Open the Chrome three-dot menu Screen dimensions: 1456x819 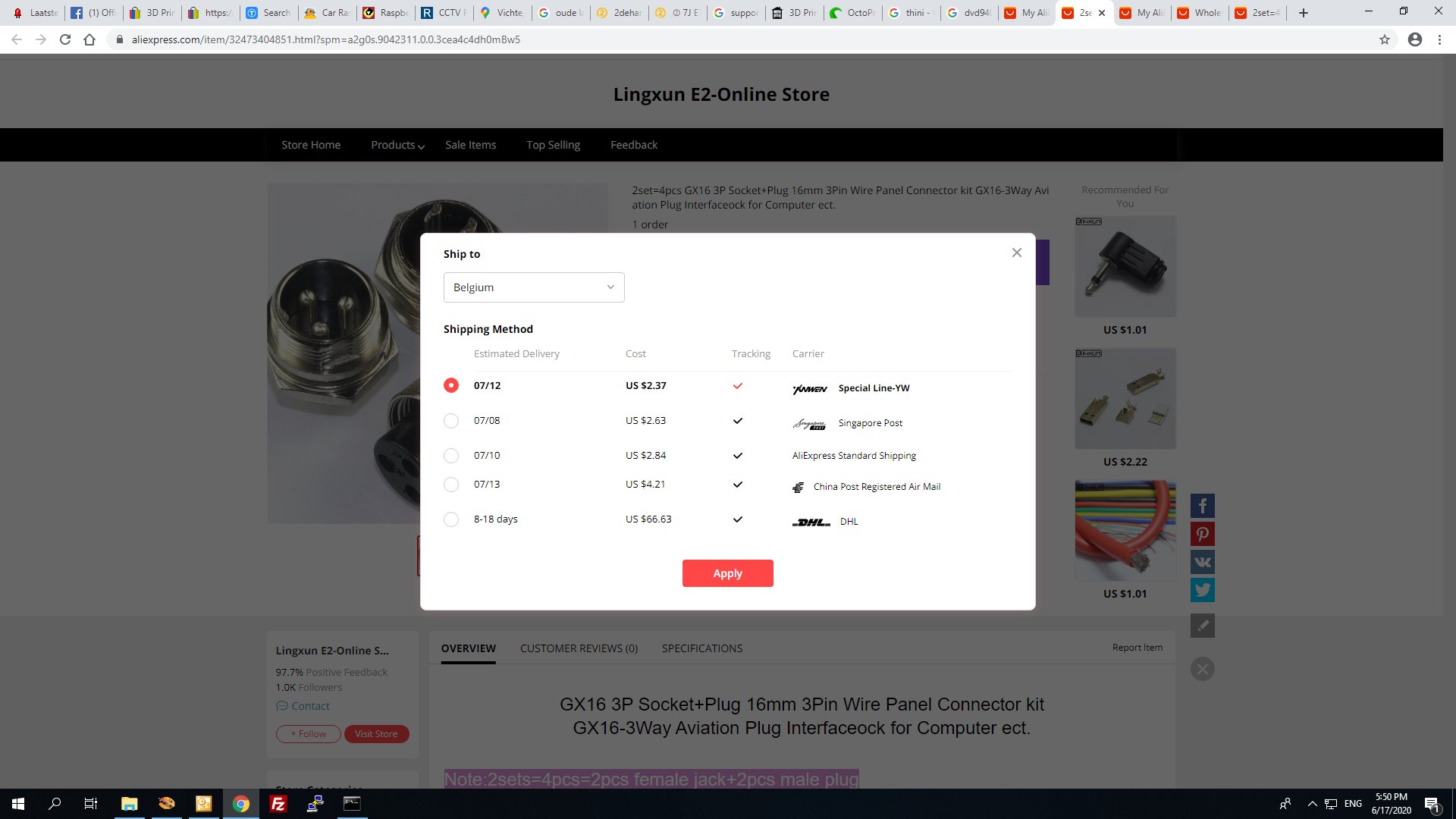coord(1439,39)
